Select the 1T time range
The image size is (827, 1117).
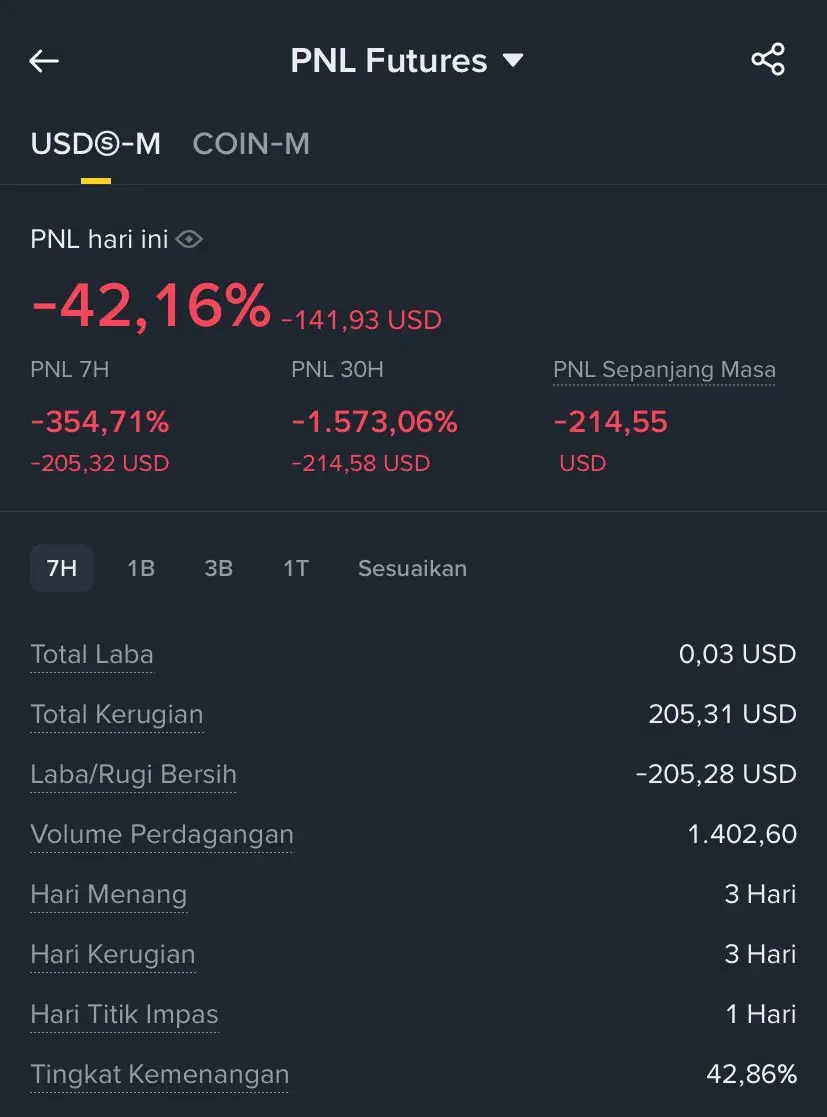[x=296, y=568]
